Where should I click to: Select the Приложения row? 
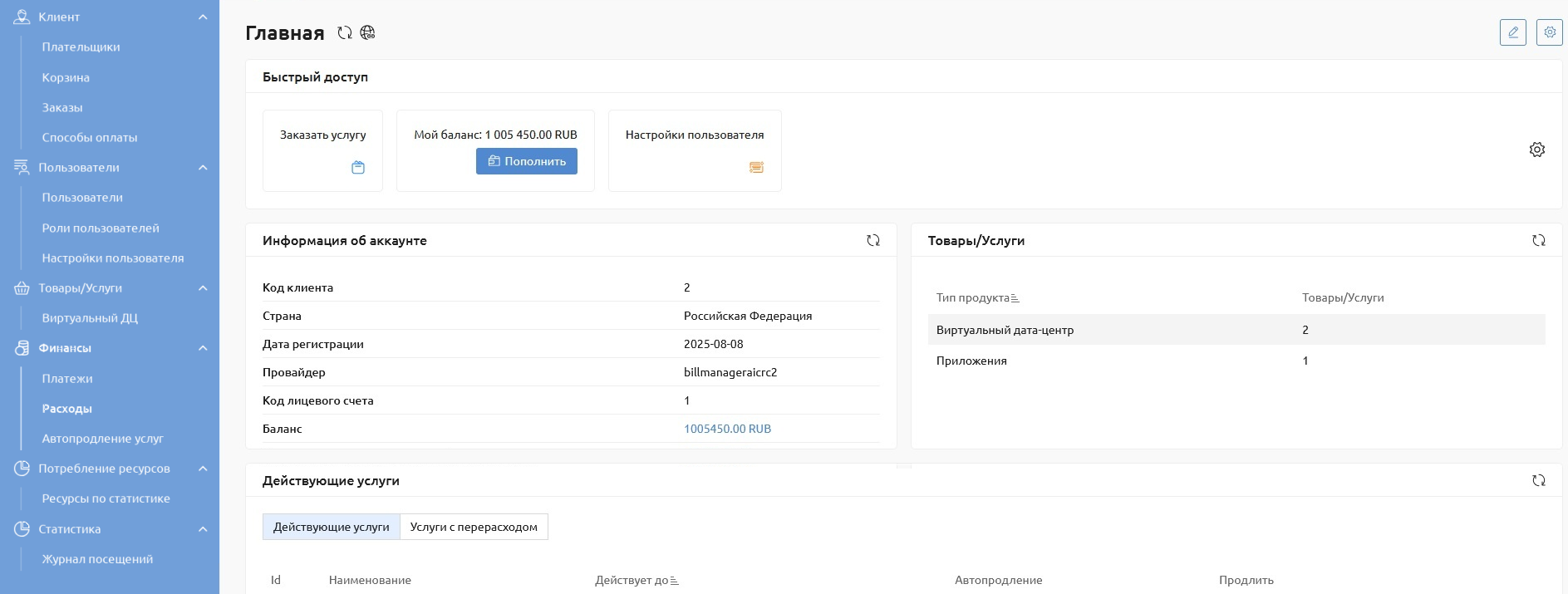coord(1236,361)
